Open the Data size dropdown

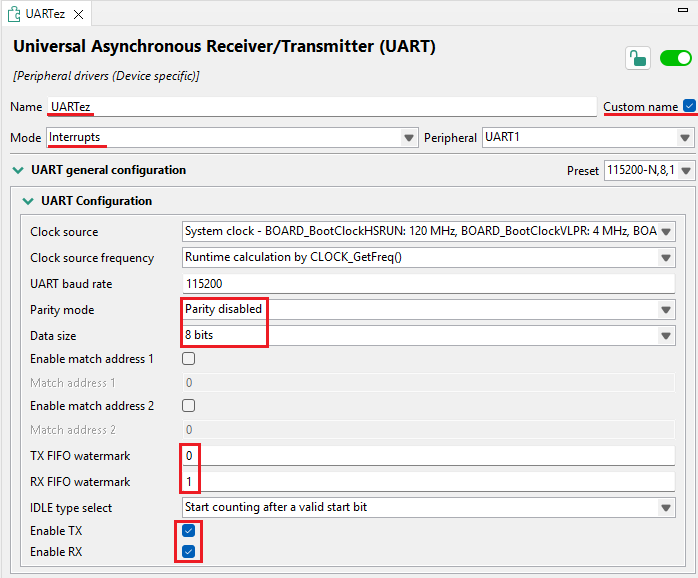667,336
